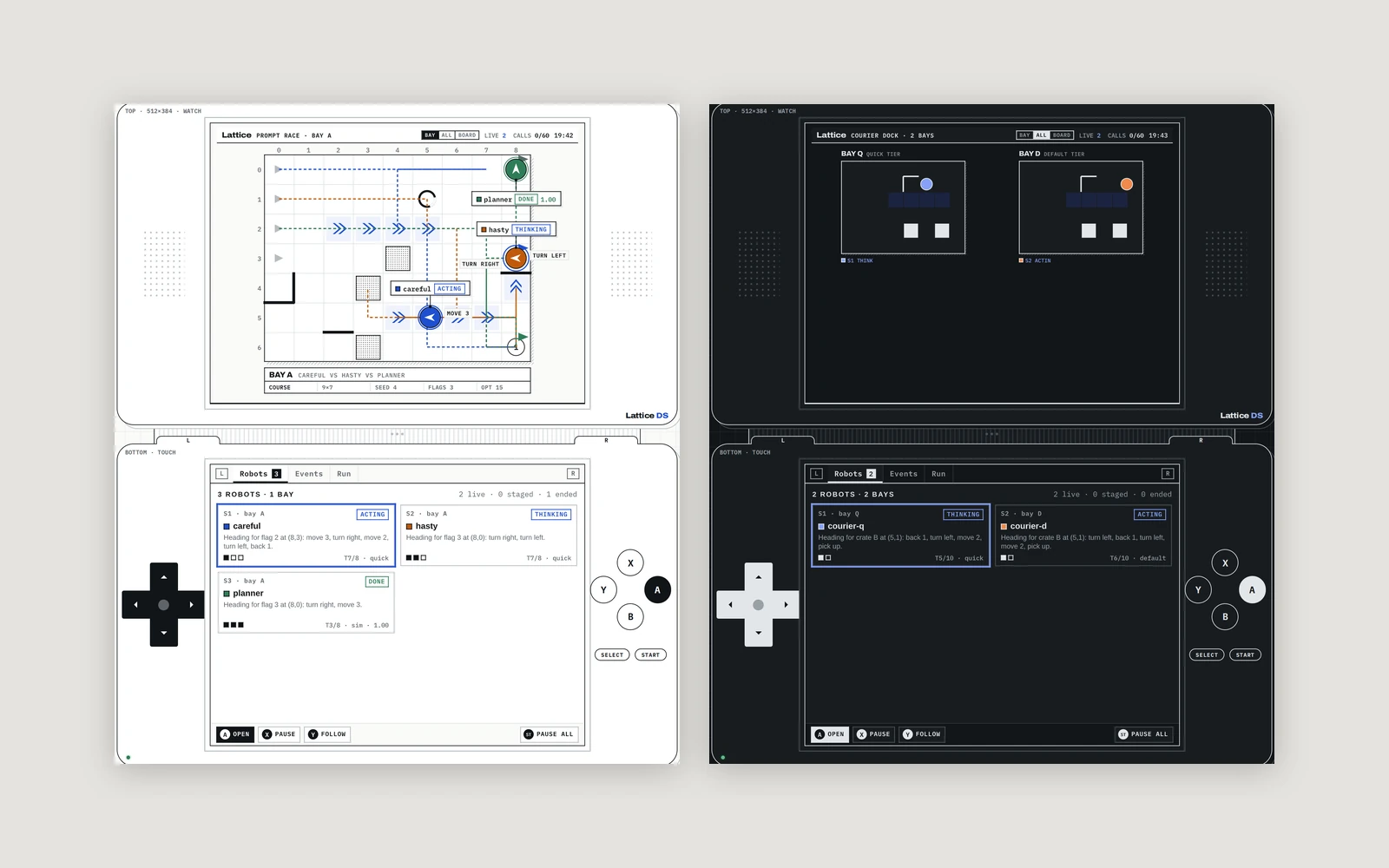Tap D-pad right arrow on dark console
This screenshot has height=868, width=1389.
click(786, 605)
